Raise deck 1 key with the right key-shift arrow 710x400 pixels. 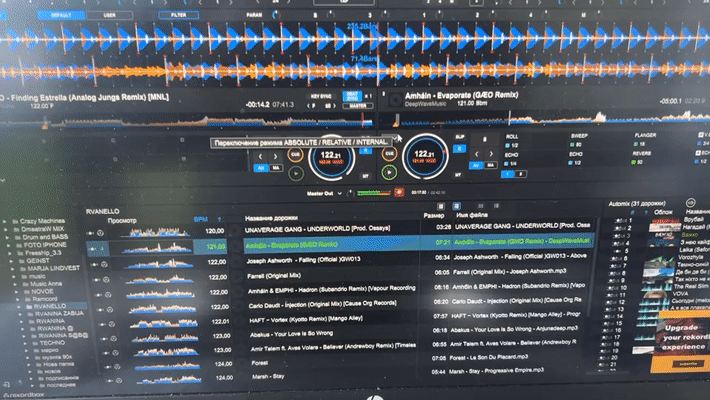(335, 106)
